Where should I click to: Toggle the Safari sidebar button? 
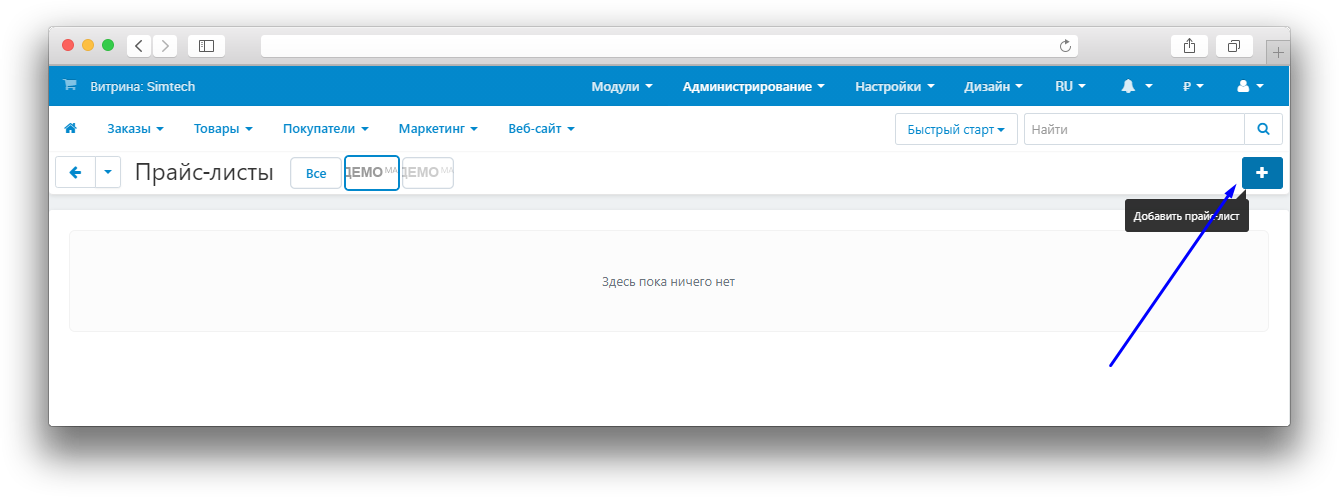point(206,46)
